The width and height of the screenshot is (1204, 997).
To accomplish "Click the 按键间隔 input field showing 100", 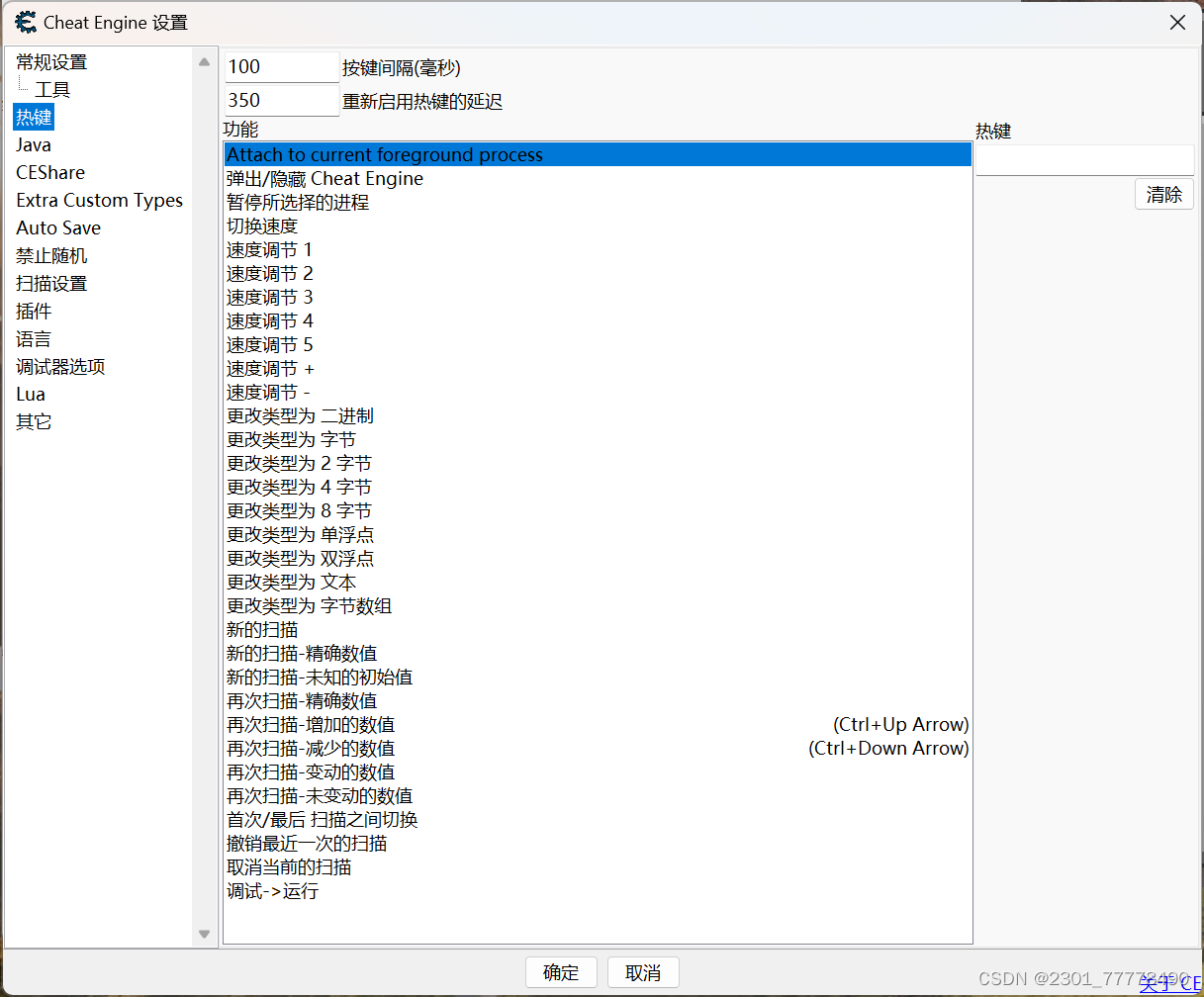I will pyautogui.click(x=282, y=67).
